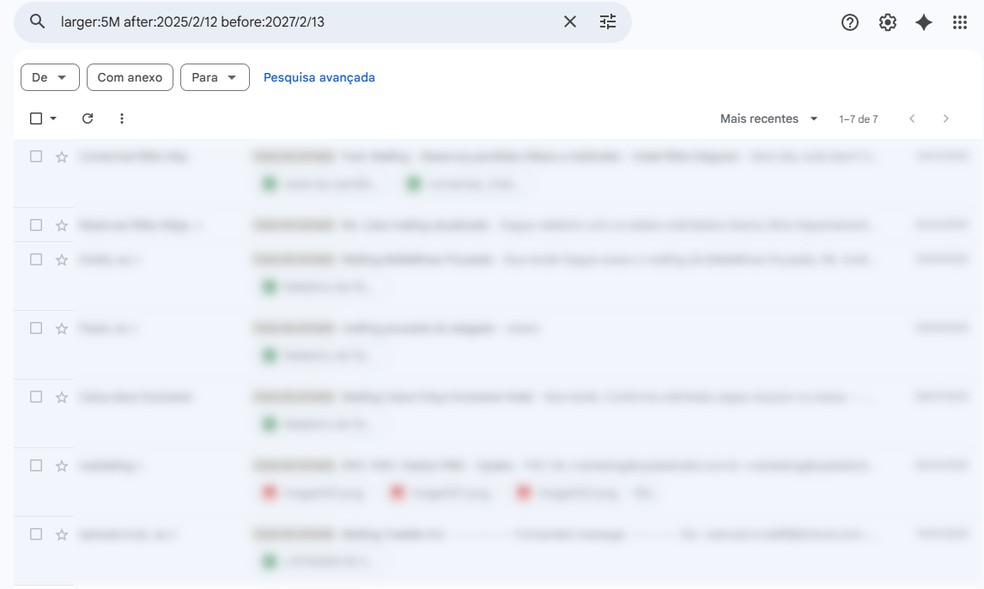Tick the select-all checkbox in the toolbar
The image size is (984, 589).
click(x=36, y=119)
